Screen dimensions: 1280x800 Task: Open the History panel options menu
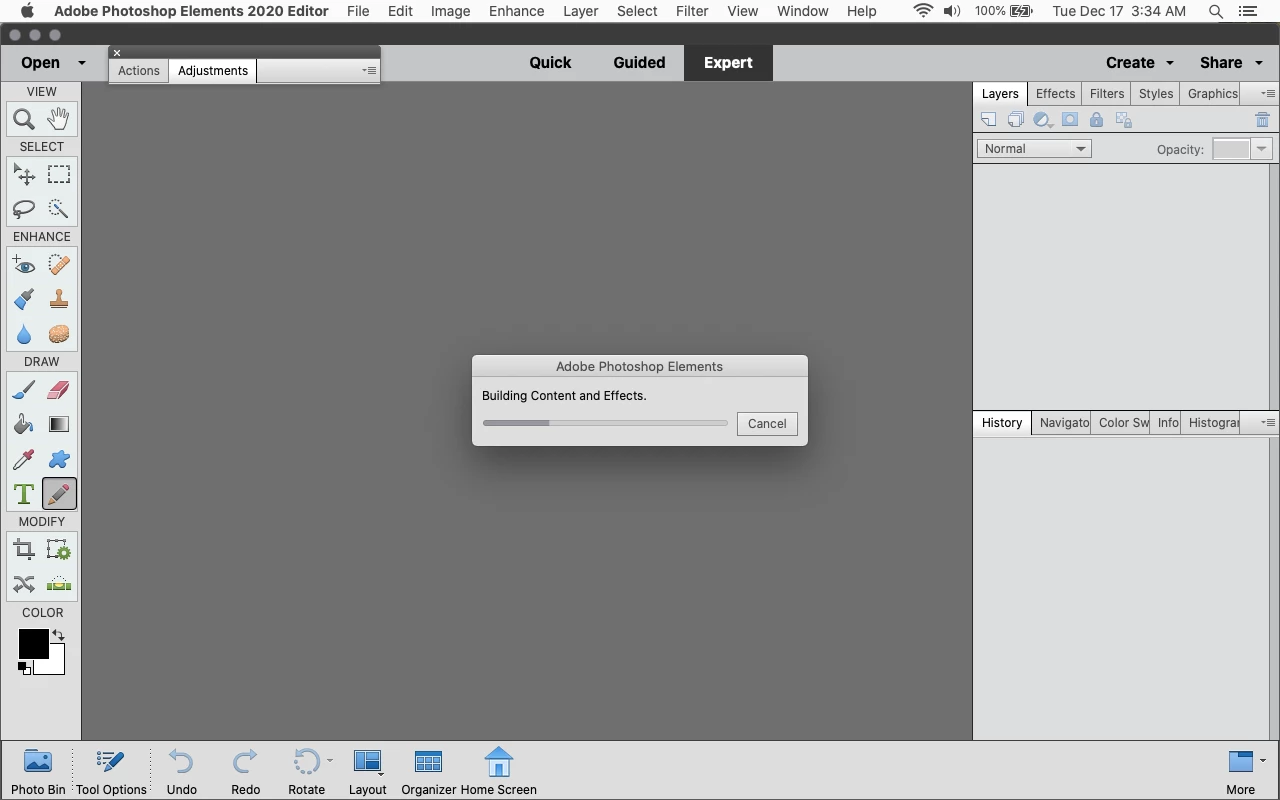point(1267,423)
